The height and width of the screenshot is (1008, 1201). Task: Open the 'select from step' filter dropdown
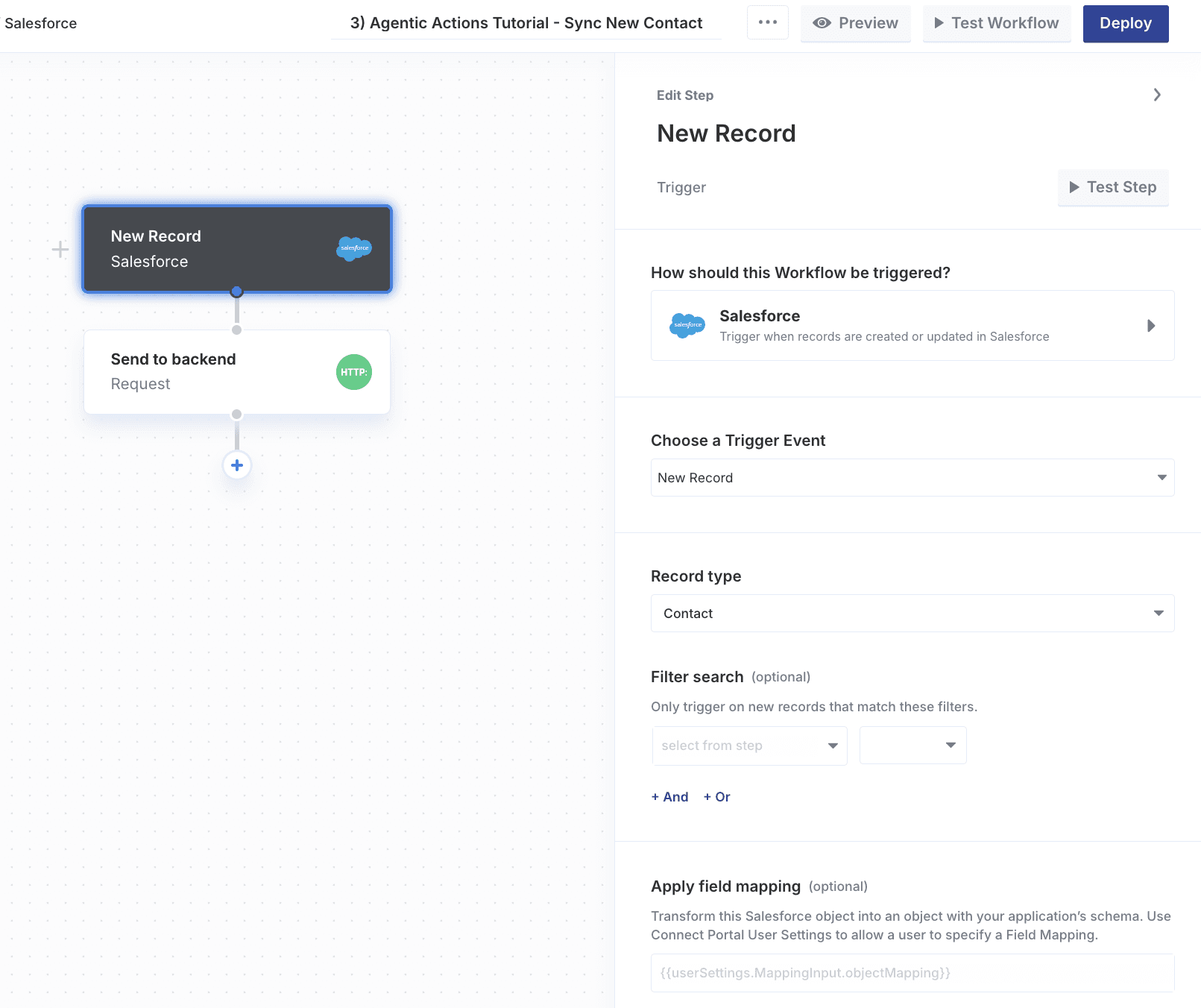[749, 746]
